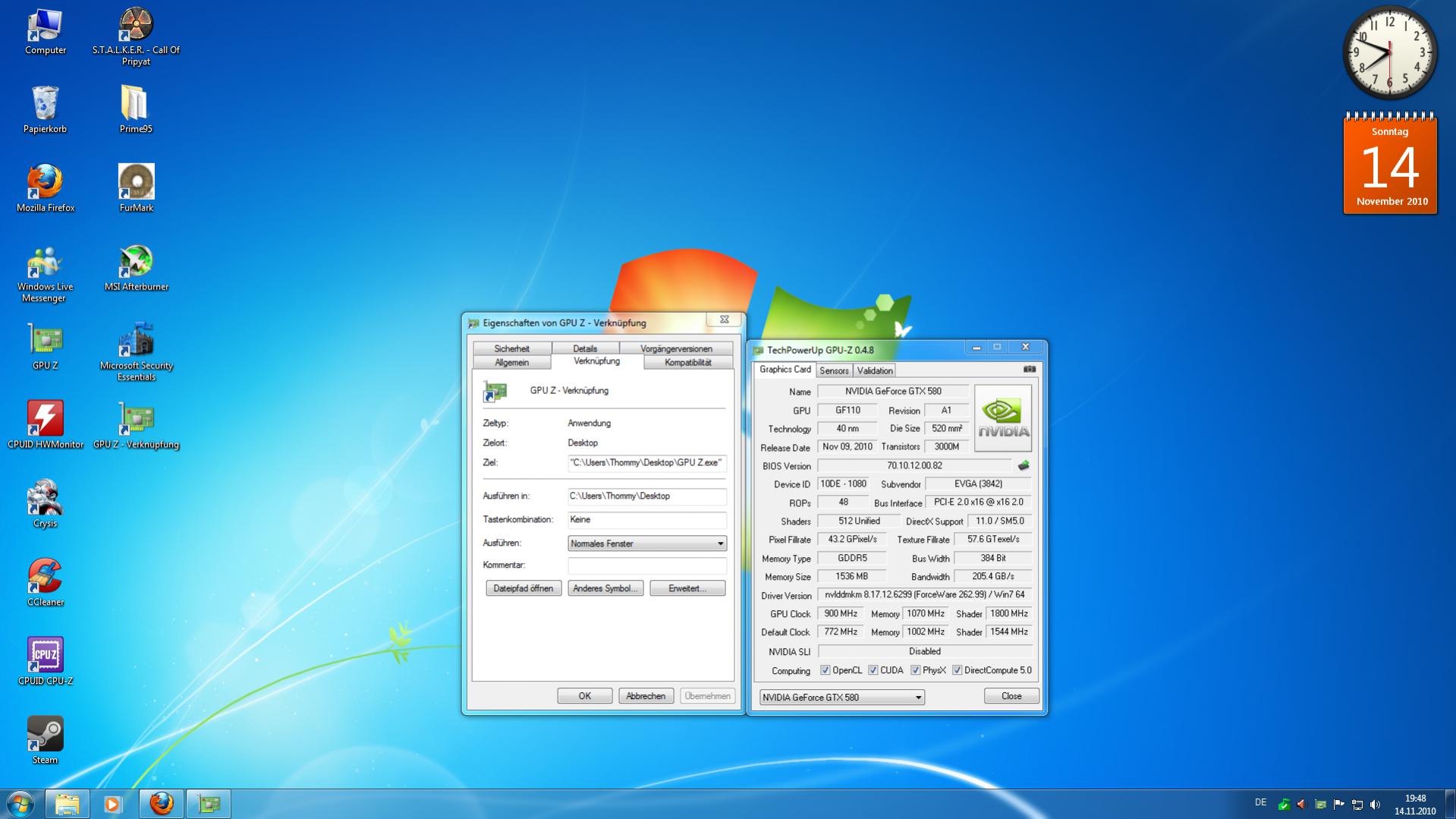Open the CCleaner desktop shortcut
The width and height of the screenshot is (1456, 819).
(45, 584)
